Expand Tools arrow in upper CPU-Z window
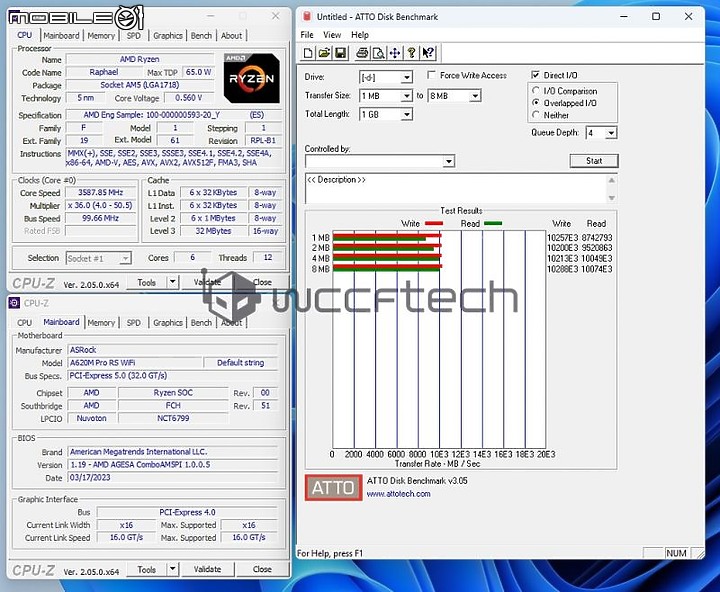This screenshot has height=592, width=720. click(172, 282)
